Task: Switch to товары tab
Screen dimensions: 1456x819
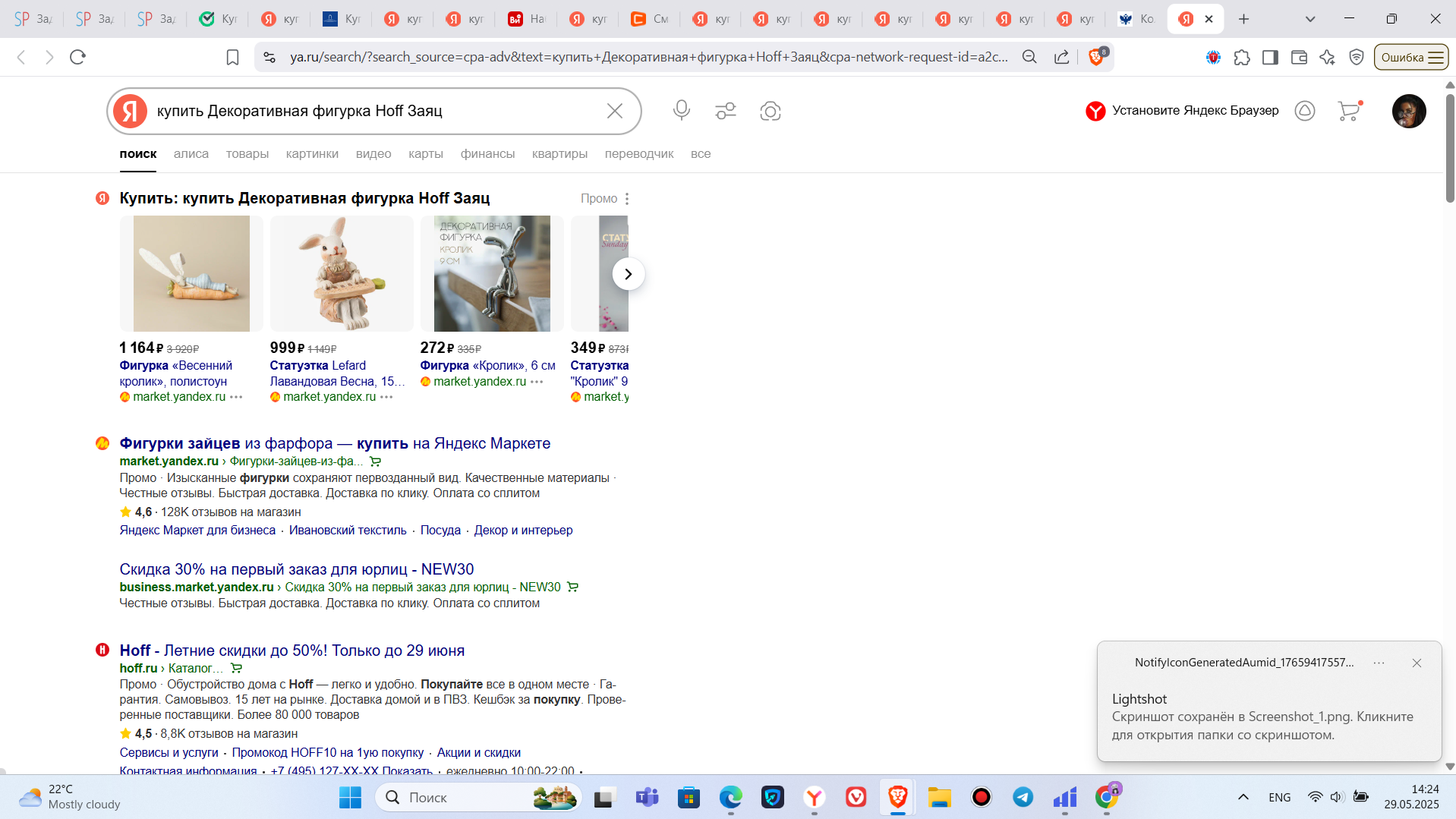Action: coord(247,153)
